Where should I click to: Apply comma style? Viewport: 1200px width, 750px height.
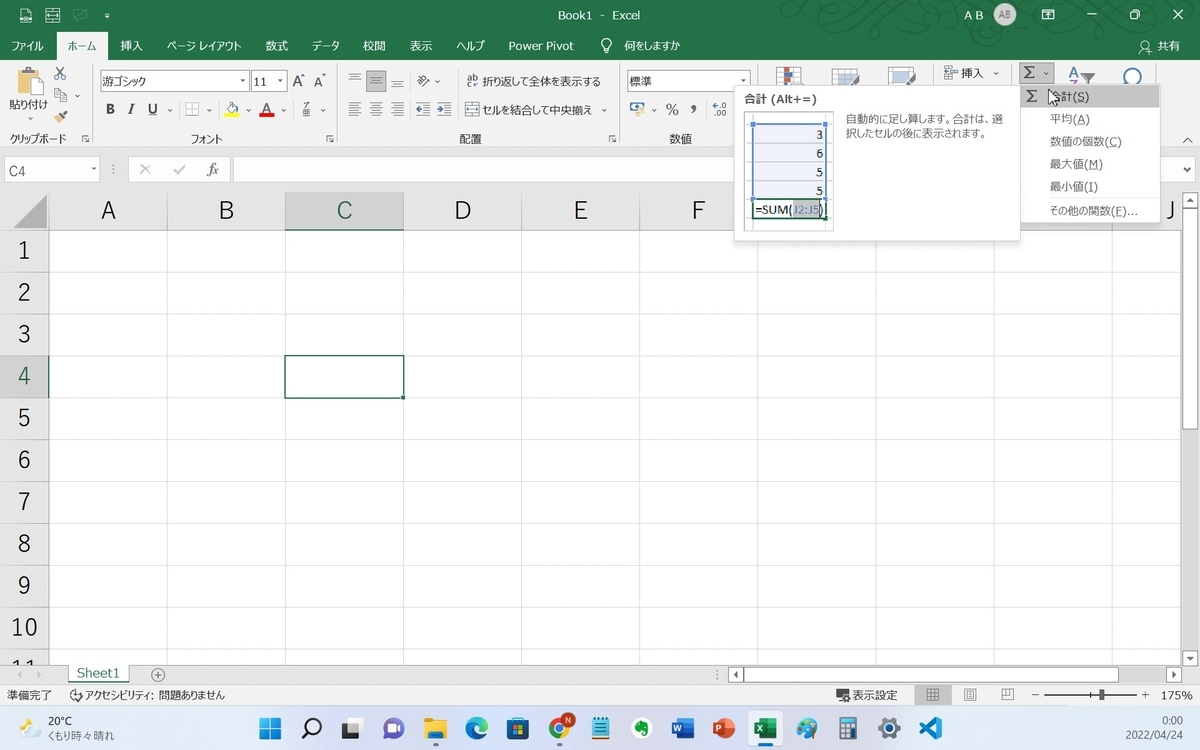(693, 110)
